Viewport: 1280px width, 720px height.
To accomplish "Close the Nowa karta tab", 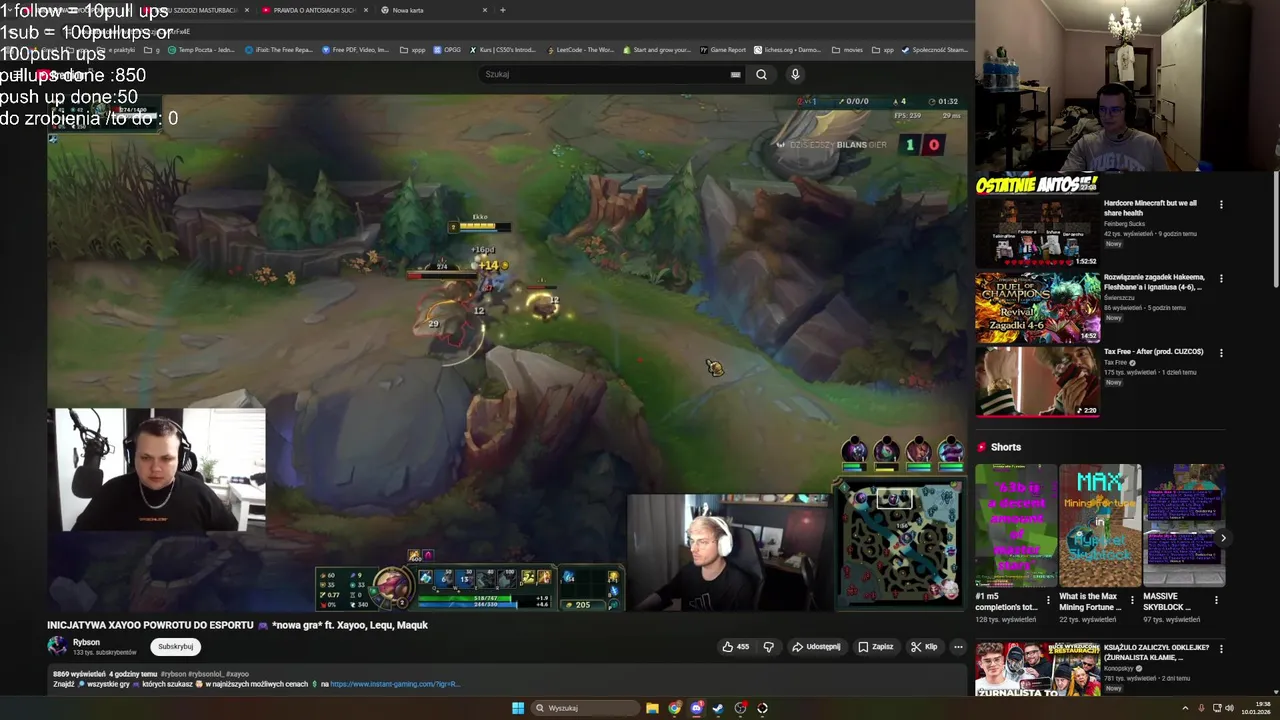I will point(485,10).
